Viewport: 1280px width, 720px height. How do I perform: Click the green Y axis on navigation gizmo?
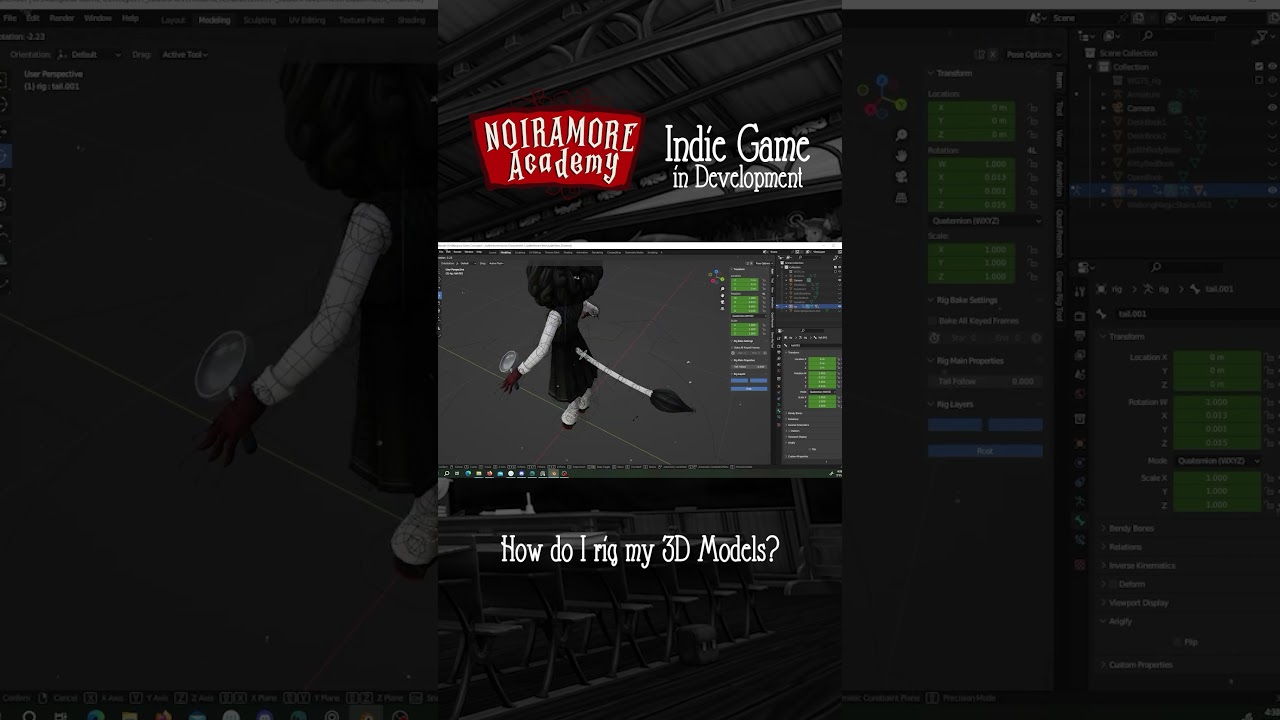[x=900, y=103]
